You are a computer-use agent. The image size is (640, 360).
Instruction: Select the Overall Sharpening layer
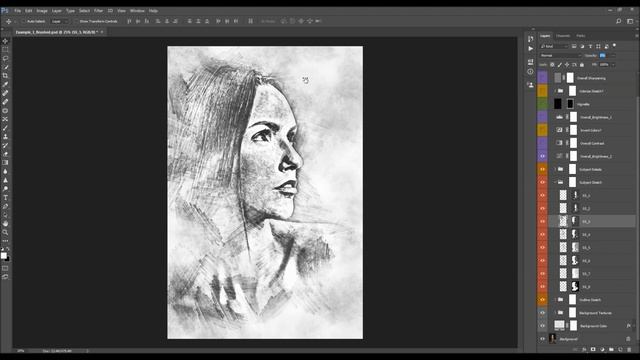591,78
